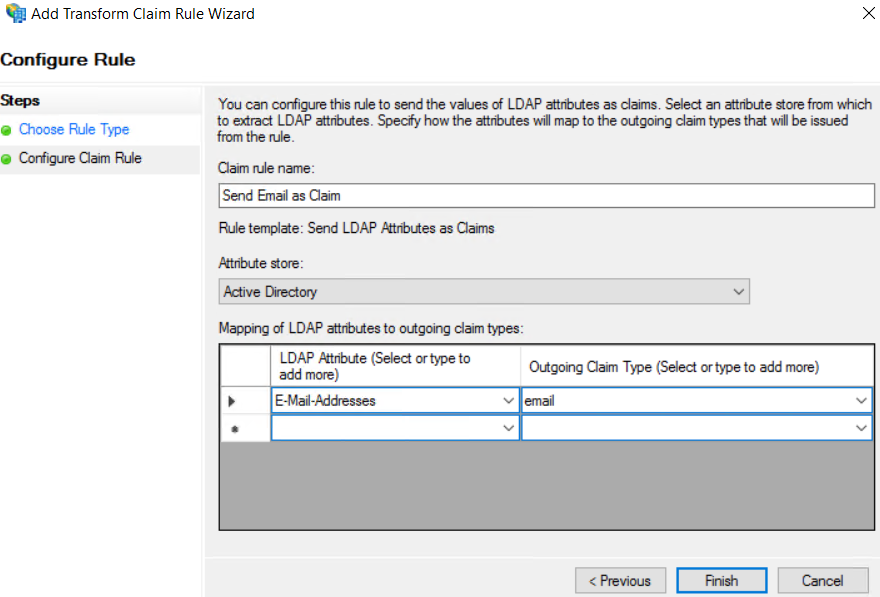This screenshot has height=597, width=880.
Task: Click the Finish button
Action: (x=721, y=580)
